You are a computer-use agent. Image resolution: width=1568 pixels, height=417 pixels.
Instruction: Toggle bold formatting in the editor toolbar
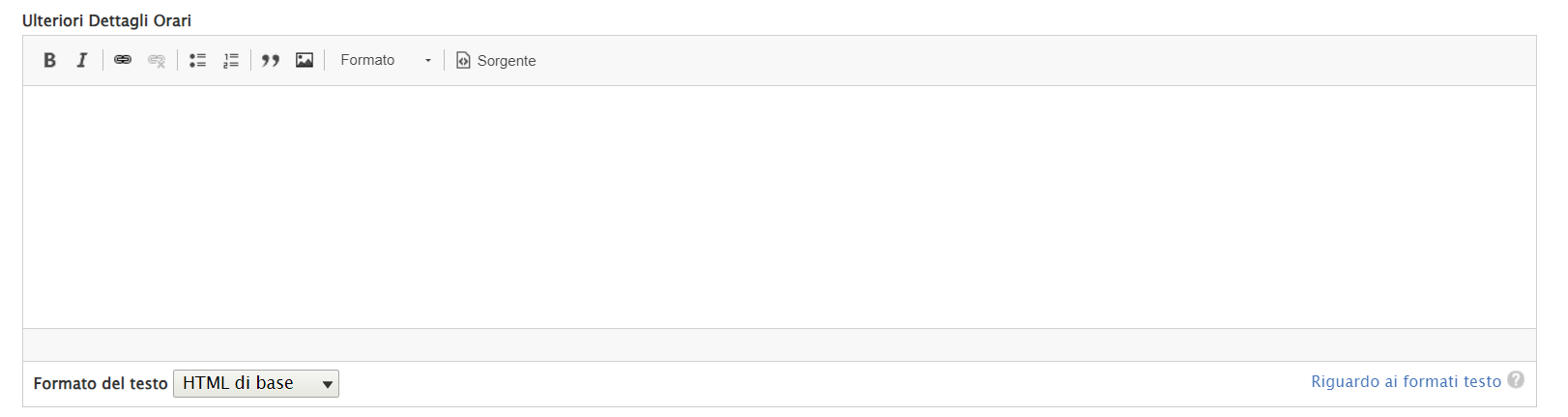click(50, 60)
